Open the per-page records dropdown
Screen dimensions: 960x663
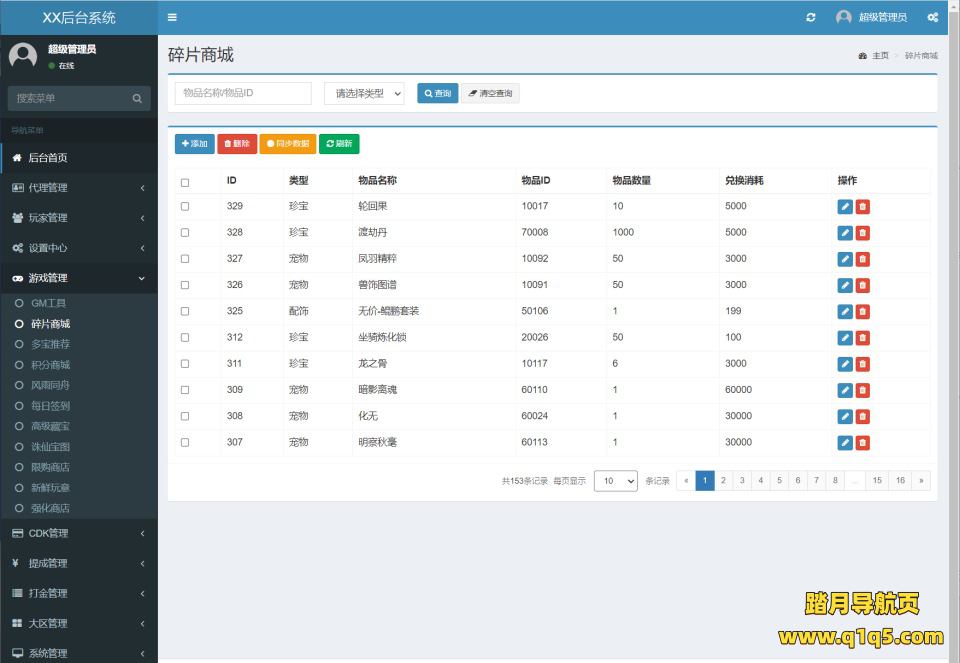tap(616, 481)
